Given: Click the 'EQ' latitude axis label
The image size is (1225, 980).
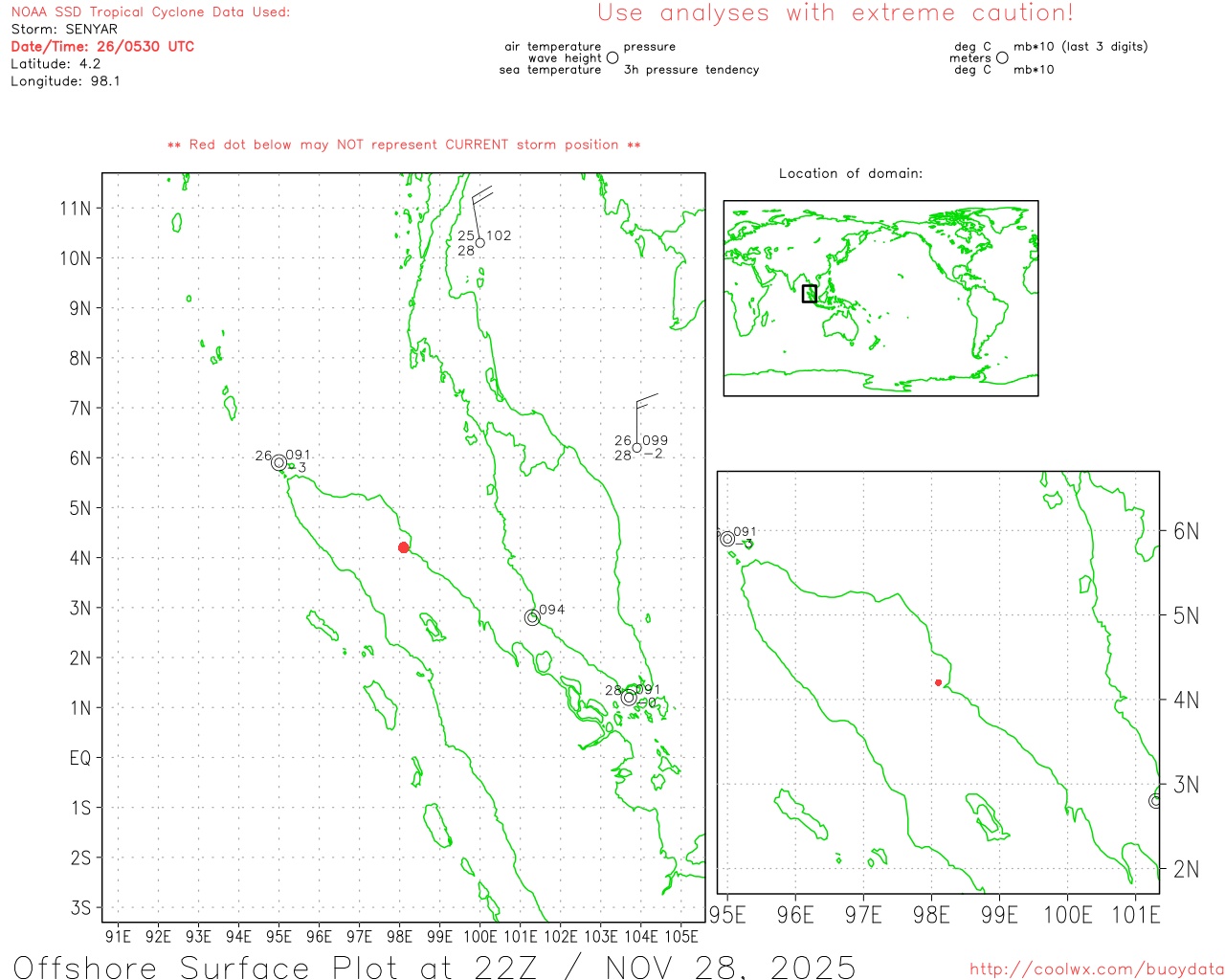Looking at the screenshot, I should (80, 758).
